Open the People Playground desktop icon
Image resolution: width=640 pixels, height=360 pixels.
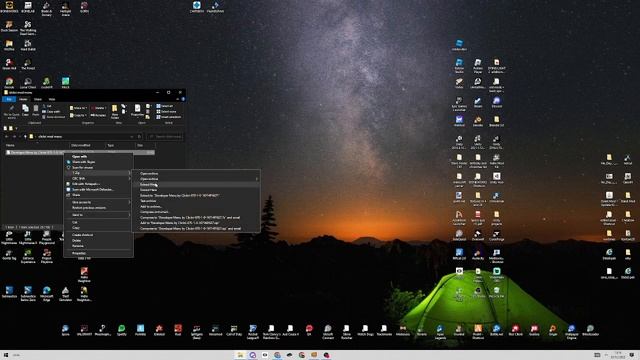(x=47, y=238)
